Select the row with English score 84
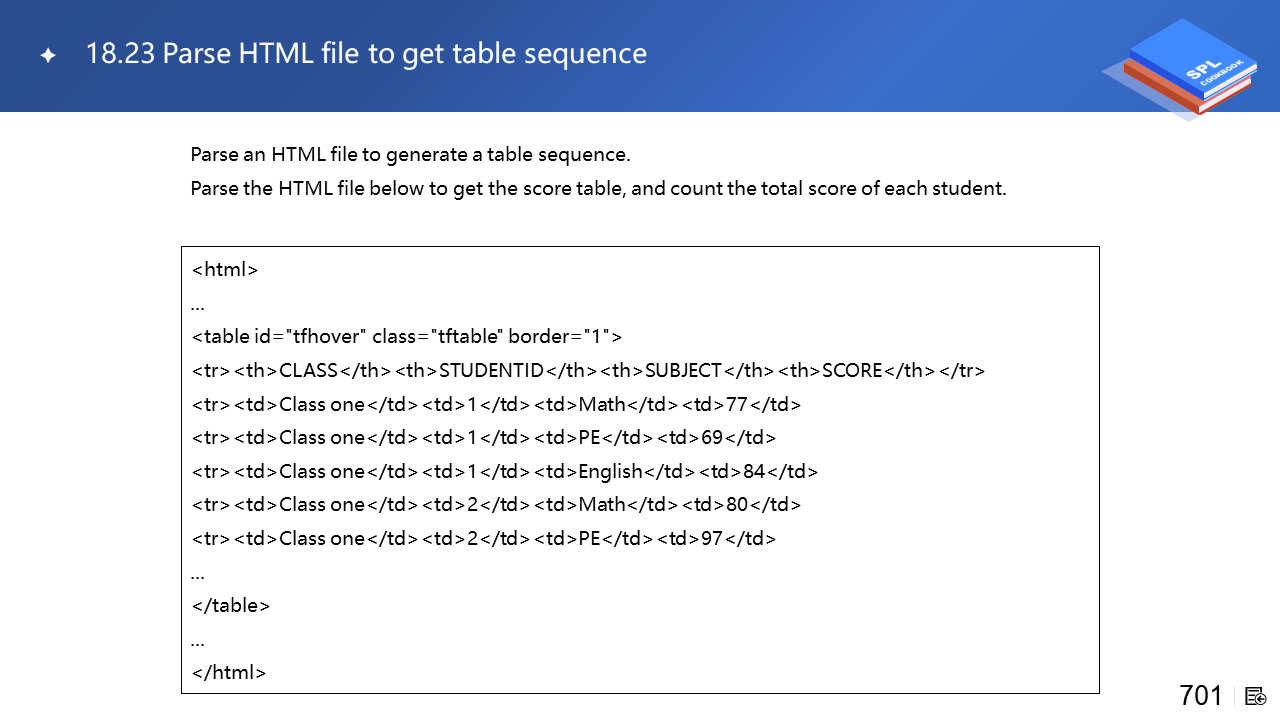This screenshot has height=720, width=1280. tap(505, 472)
